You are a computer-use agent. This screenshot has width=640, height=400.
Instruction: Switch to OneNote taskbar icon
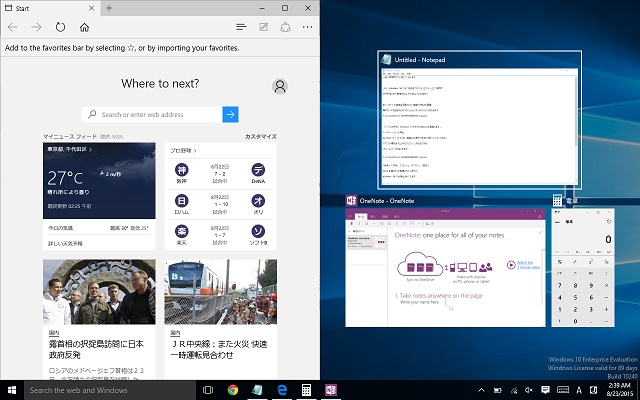coord(331,390)
